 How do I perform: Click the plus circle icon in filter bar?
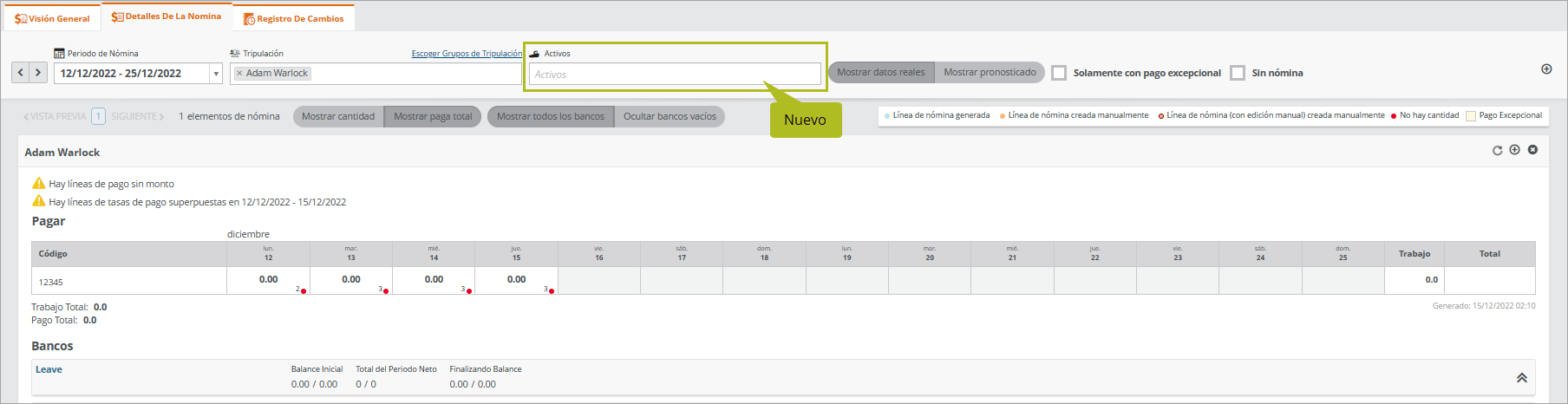pos(1546,69)
